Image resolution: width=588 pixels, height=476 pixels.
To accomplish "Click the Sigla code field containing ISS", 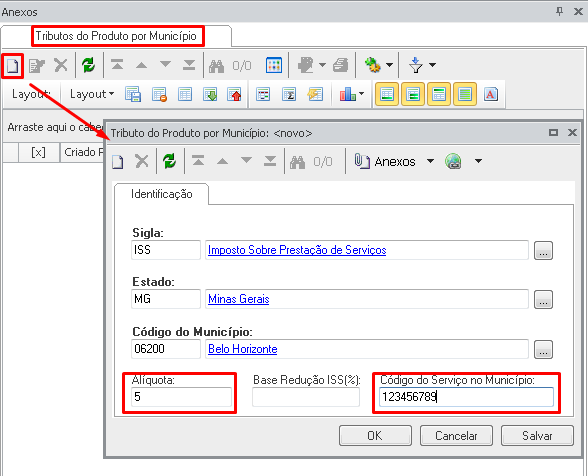I will click(x=166, y=250).
